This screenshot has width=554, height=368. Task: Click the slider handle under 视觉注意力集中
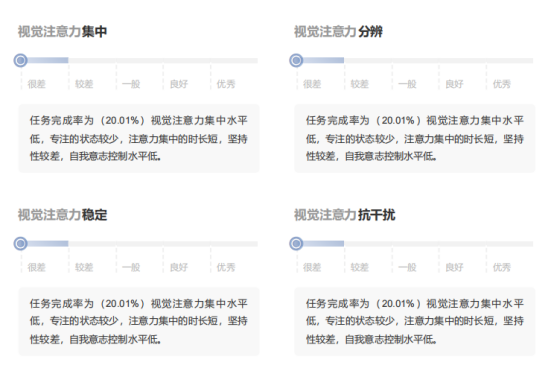pos(20,60)
